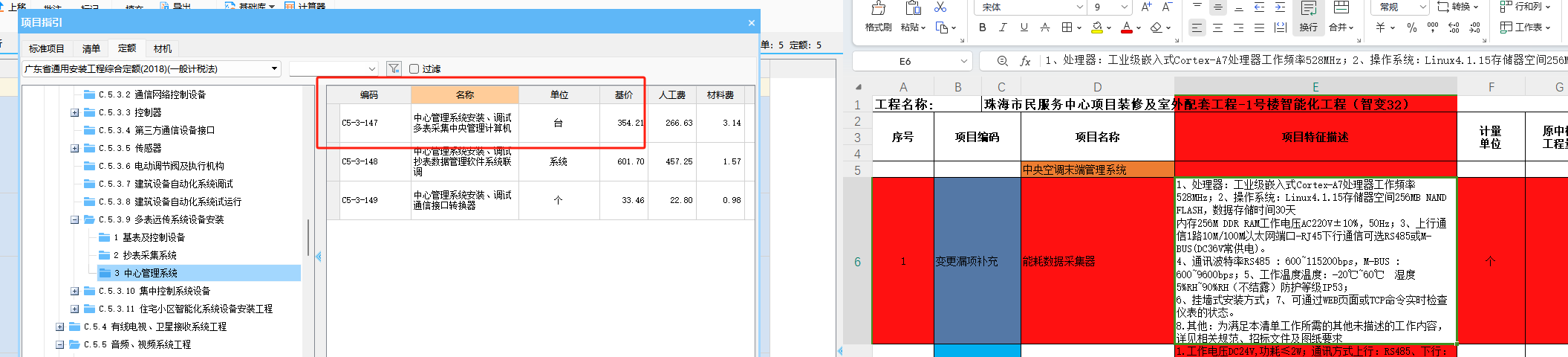Image resolution: width=1568 pixels, height=357 pixels.
Task: Click the zoom magnifier icon in formula bar
Action: coord(1002,61)
